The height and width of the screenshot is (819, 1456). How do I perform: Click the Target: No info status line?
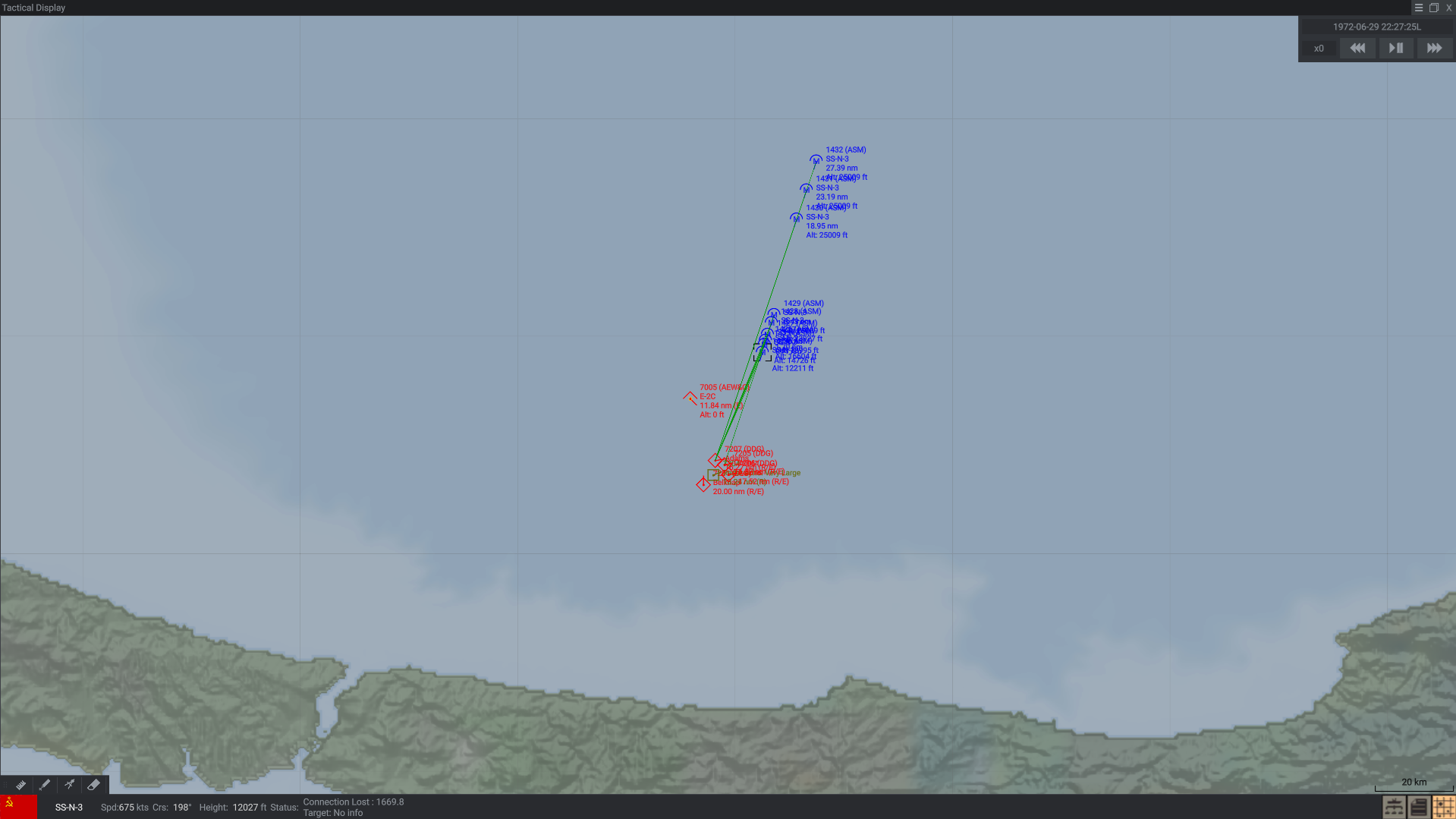click(x=333, y=813)
